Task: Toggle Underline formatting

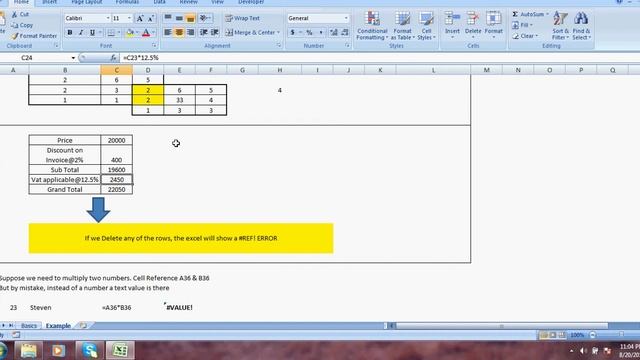Action: (x=92, y=32)
